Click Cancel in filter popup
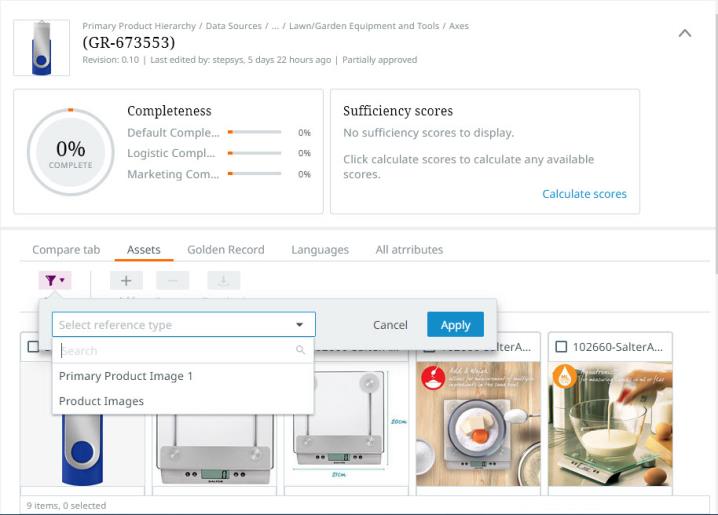This screenshot has height=515, width=718. tap(390, 325)
